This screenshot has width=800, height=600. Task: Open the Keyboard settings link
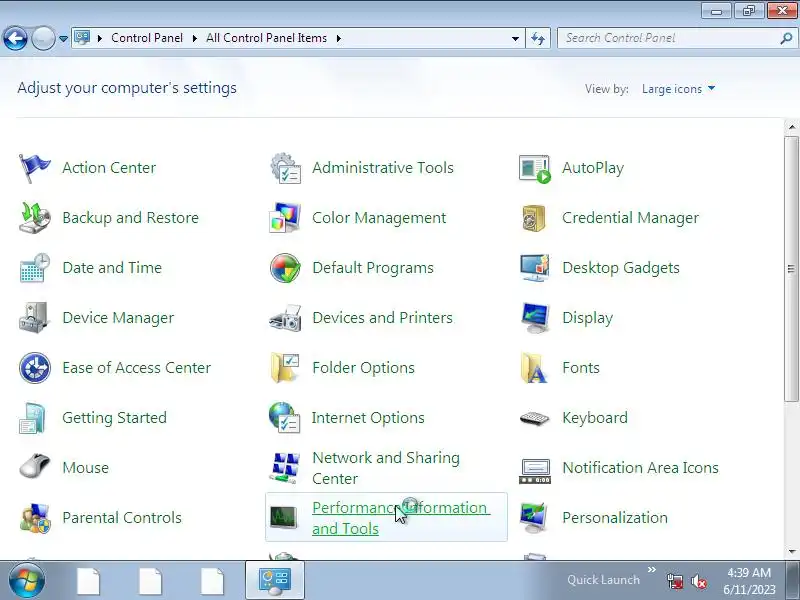(x=595, y=418)
